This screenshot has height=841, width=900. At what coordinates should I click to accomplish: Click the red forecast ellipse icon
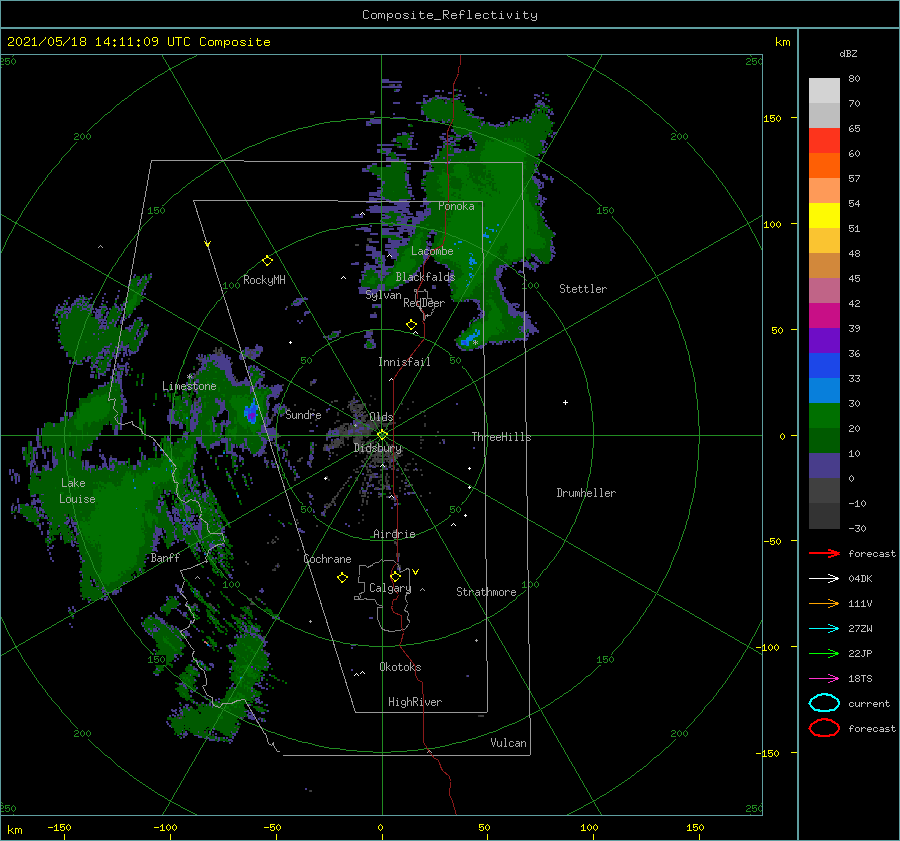click(824, 728)
